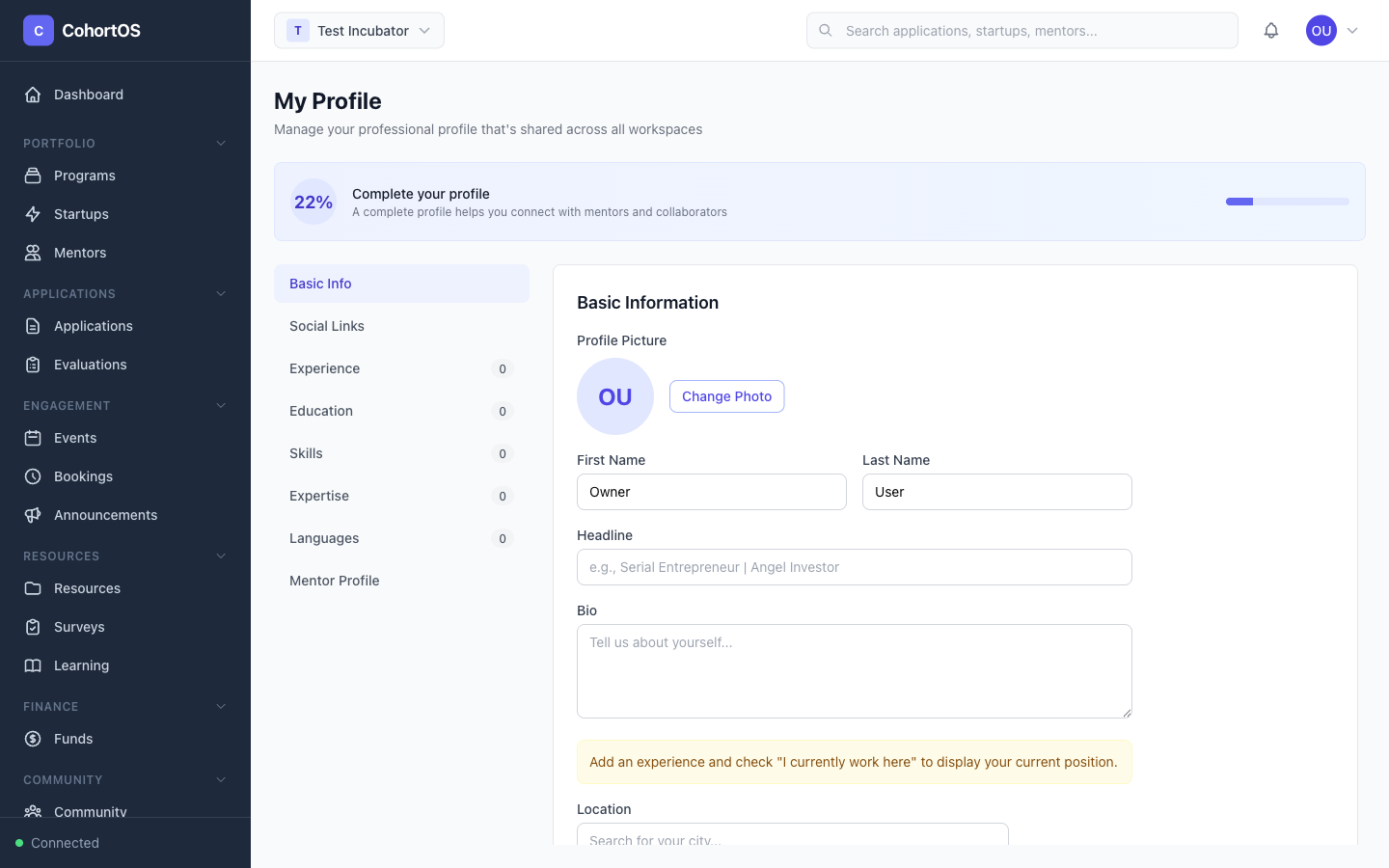Select the Announcements megaphone icon
Image resolution: width=1389 pixels, height=868 pixels.
click(x=33, y=514)
